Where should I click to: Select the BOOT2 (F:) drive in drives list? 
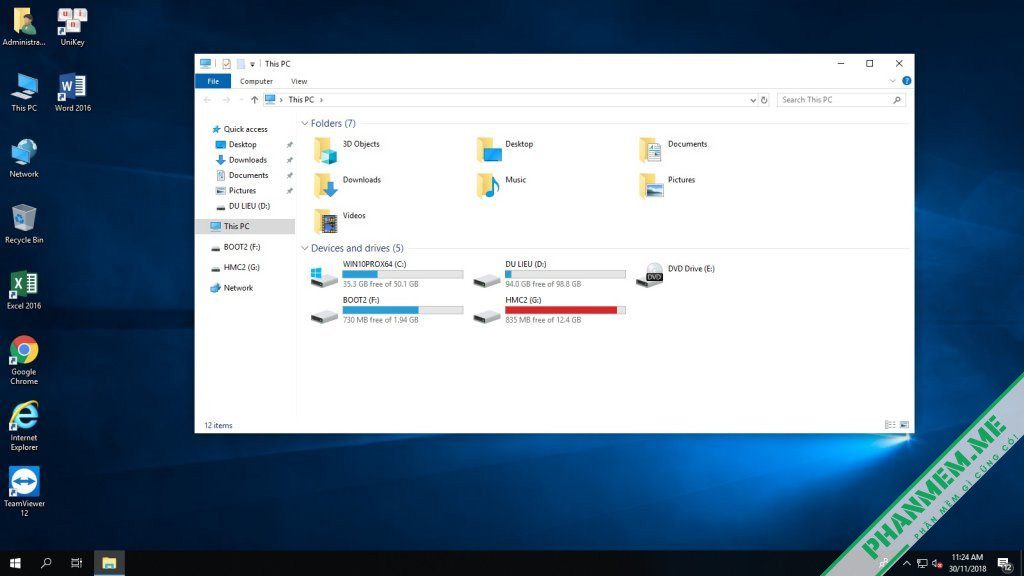(387, 310)
